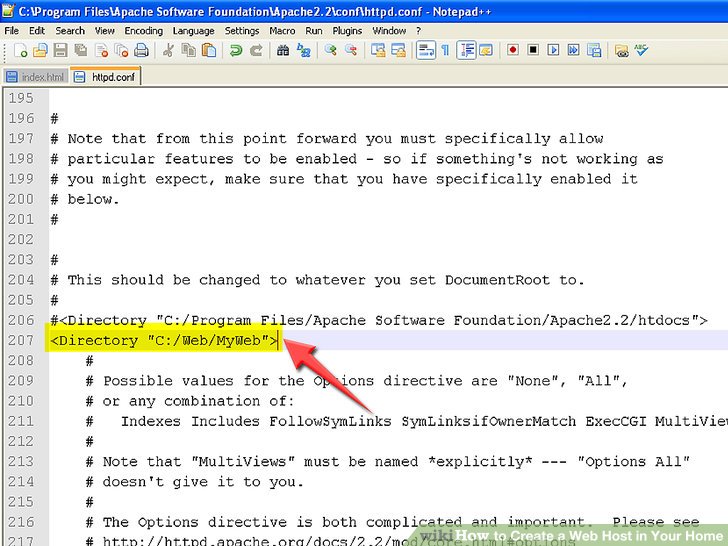Expand the Plugins menu

(x=347, y=30)
